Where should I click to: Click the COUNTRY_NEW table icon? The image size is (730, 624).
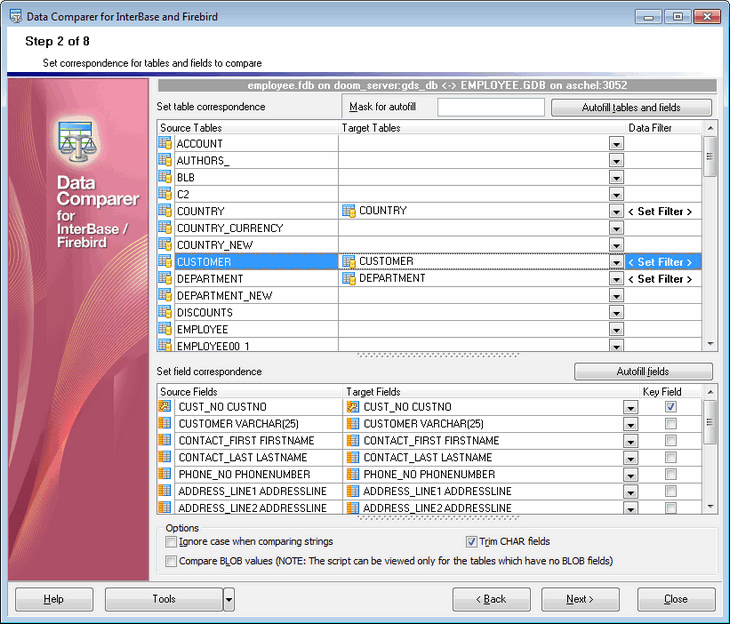(165, 244)
